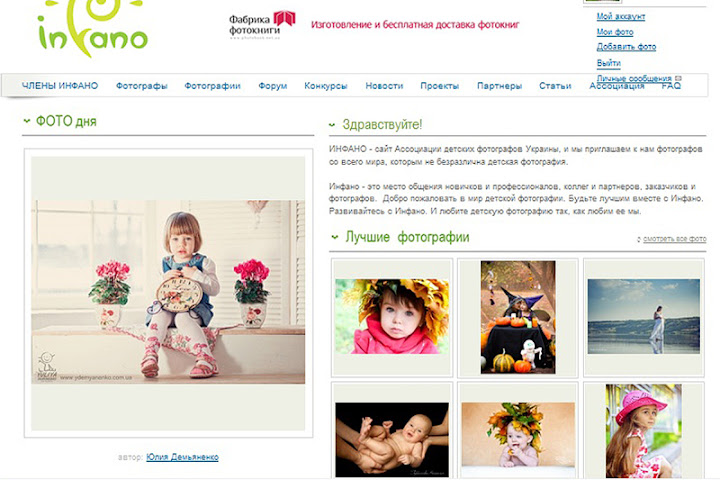The image size is (720, 480).
Task: Click the Infano logo
Action: tap(93, 29)
